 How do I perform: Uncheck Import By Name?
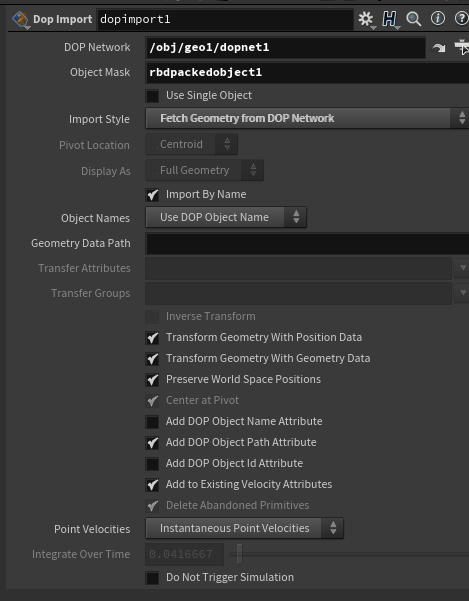pos(152,195)
